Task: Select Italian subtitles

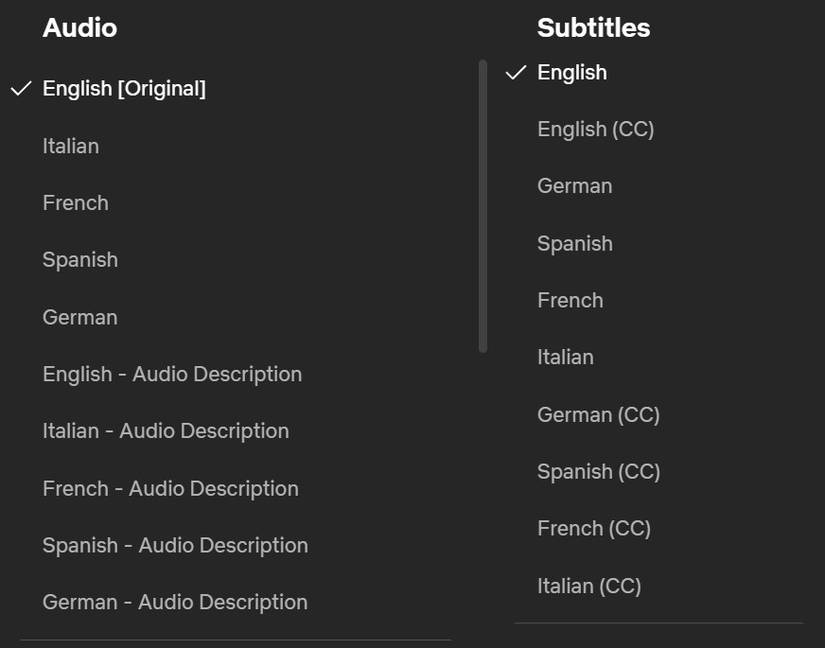Action: coord(565,357)
